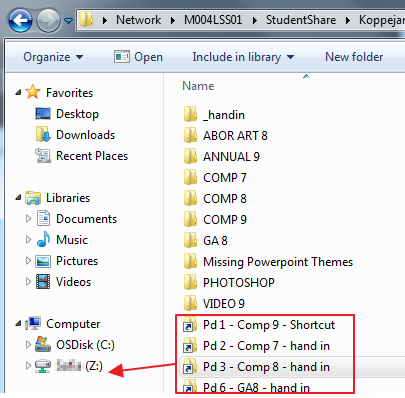Select Pd 2 - Comp 7 - hand in
The width and height of the screenshot is (405, 398).
point(267,346)
